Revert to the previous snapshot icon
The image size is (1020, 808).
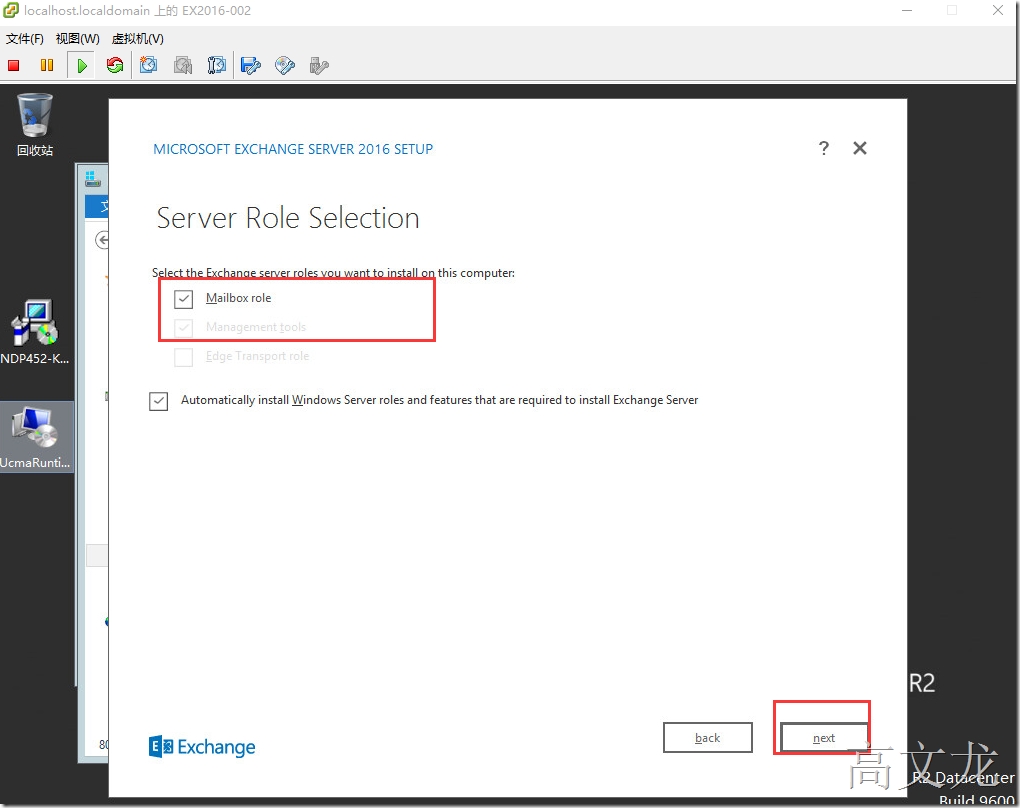pos(183,65)
